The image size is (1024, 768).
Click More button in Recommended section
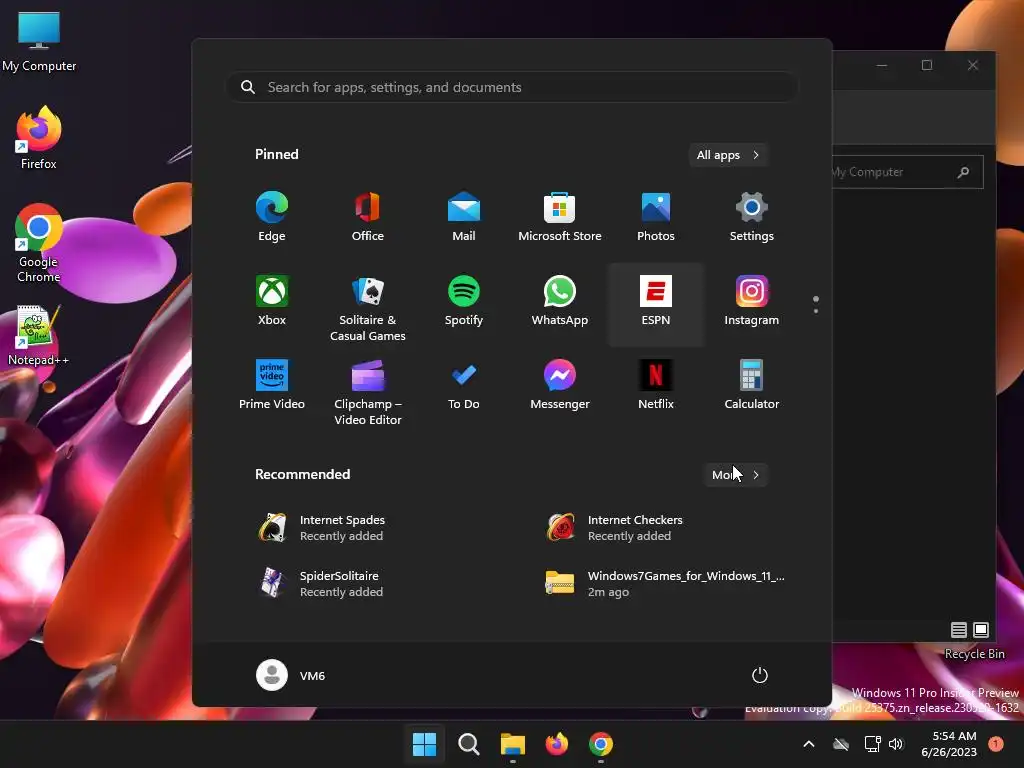(x=735, y=475)
